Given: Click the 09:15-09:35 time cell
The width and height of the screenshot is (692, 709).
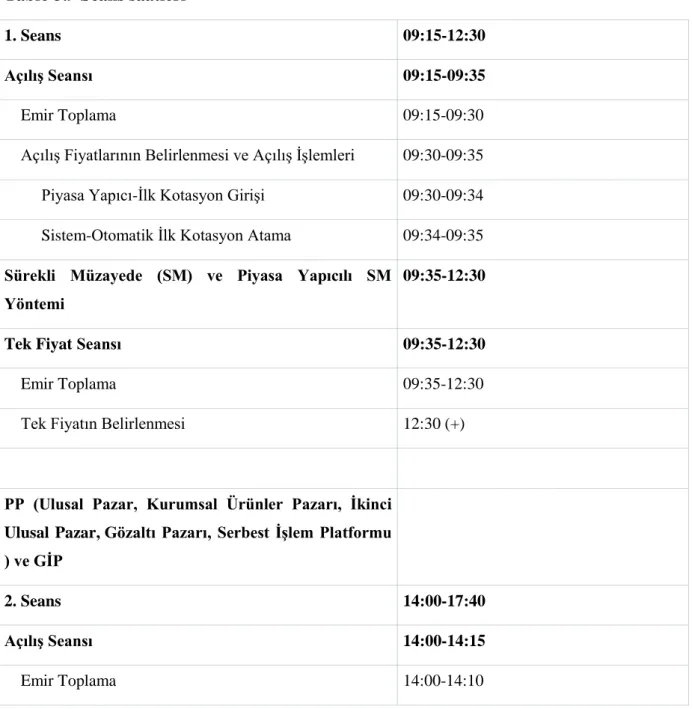Looking at the screenshot, I should point(444,75).
